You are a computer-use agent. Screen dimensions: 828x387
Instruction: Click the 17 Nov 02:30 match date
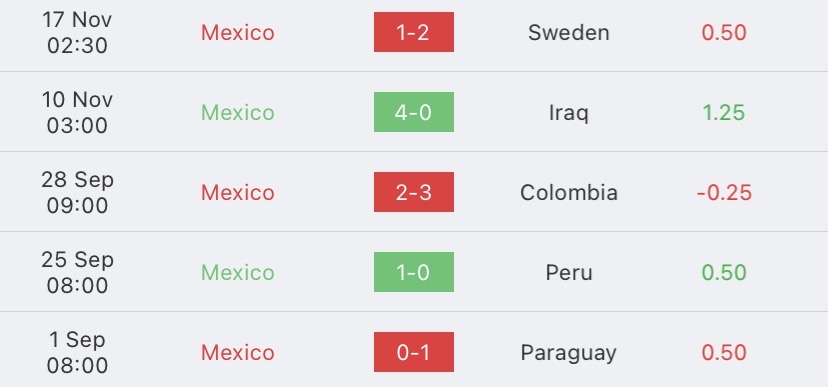point(77,33)
